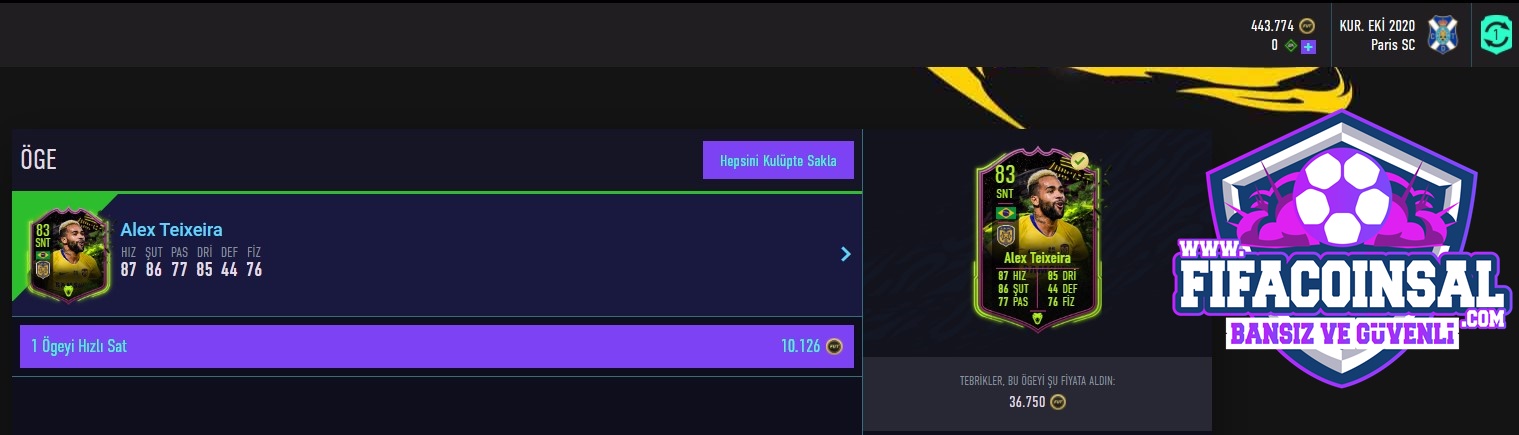This screenshot has height=435, width=1519.
Task: Click the chemistry style icon on large card
Action: coord(1038,319)
